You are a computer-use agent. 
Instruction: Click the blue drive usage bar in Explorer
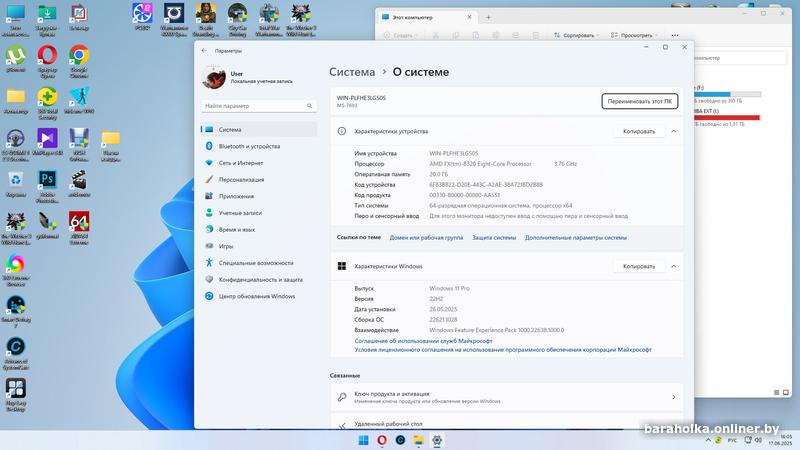pyautogui.click(x=727, y=94)
